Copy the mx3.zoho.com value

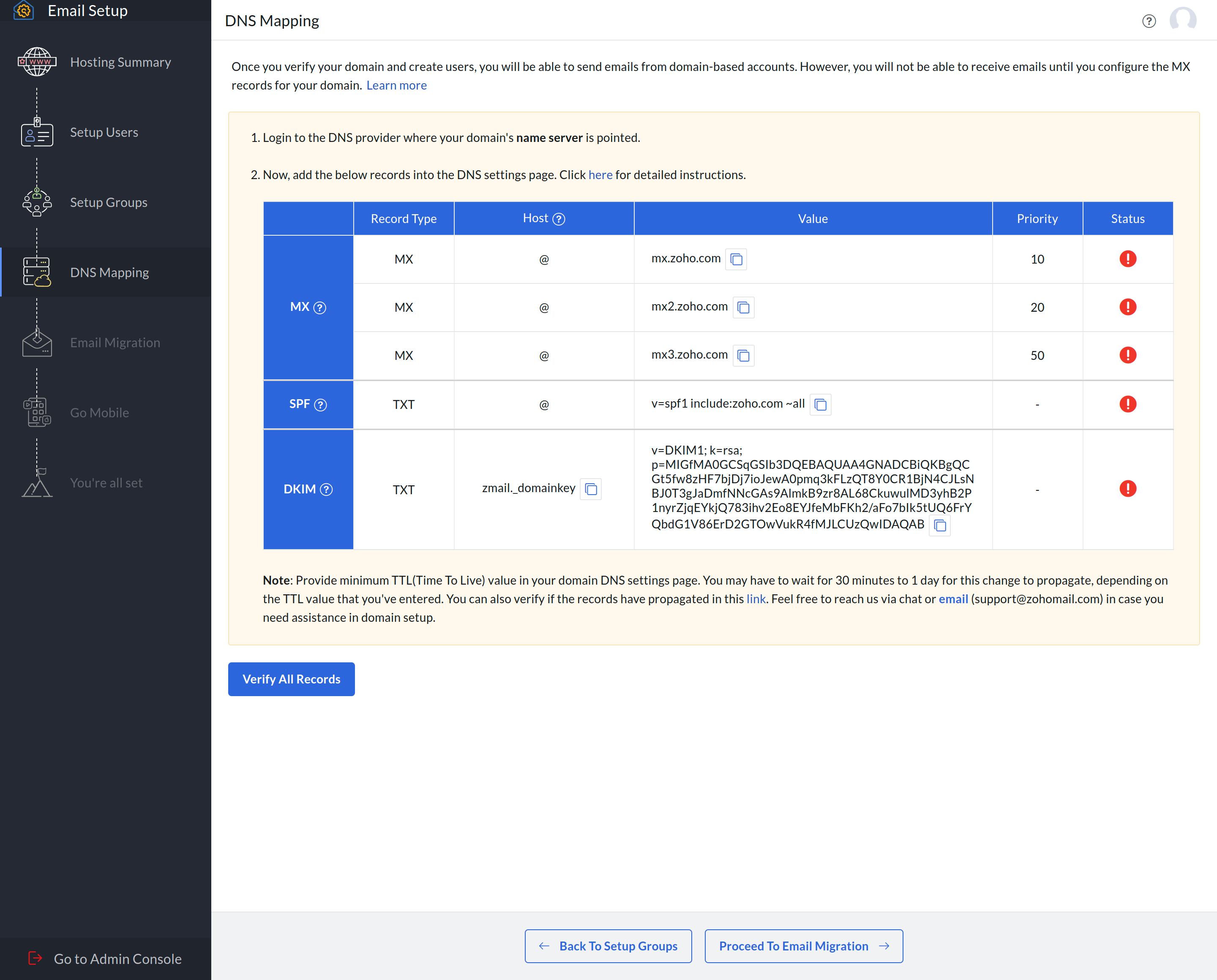(743, 356)
